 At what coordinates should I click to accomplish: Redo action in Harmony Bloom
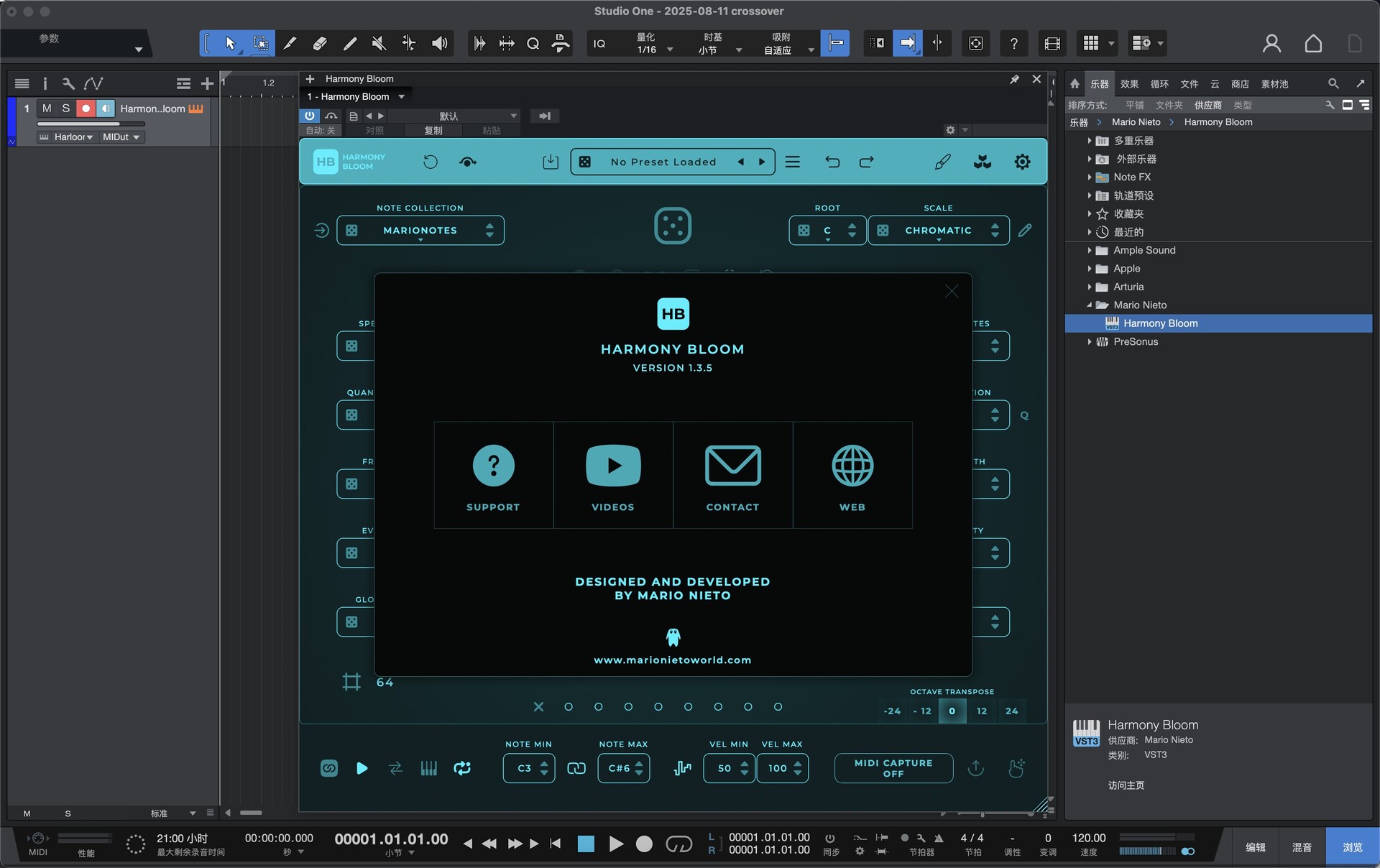pos(867,162)
